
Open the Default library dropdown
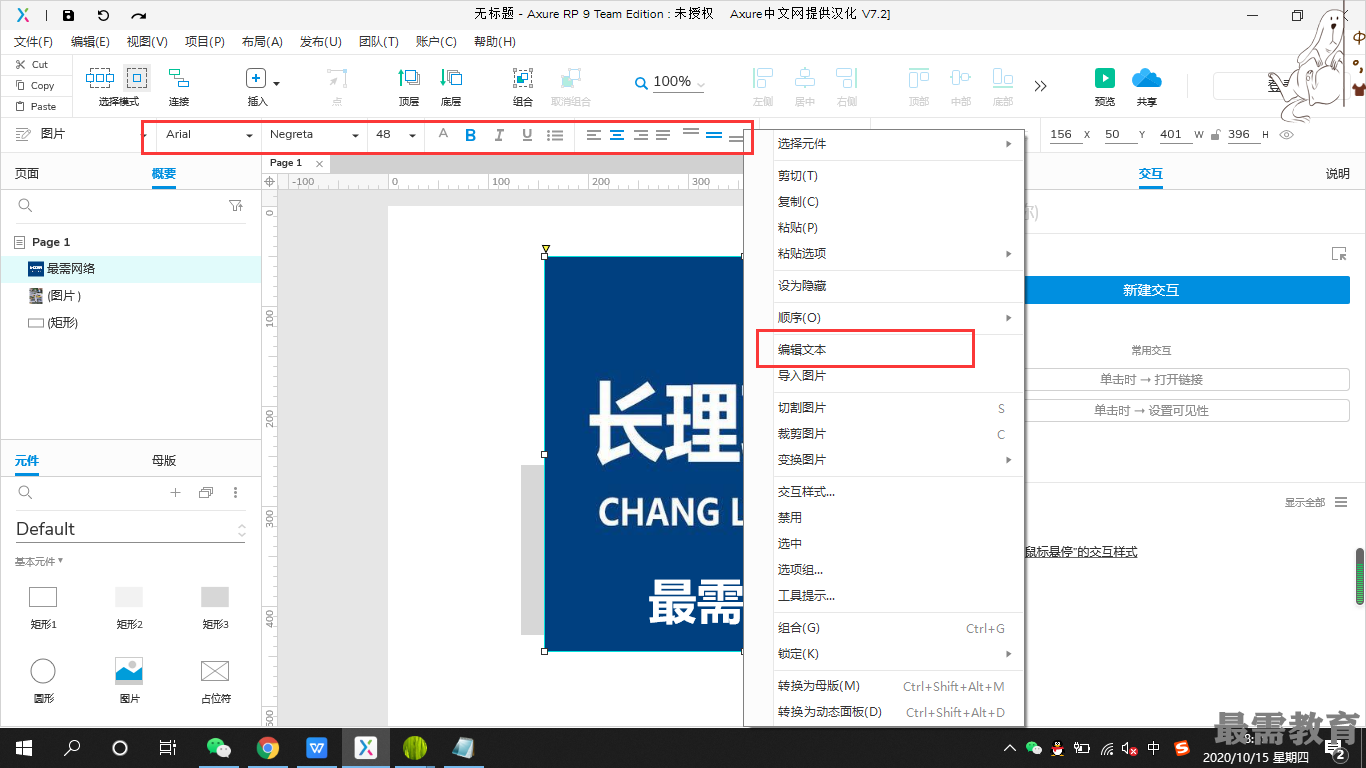coord(130,530)
